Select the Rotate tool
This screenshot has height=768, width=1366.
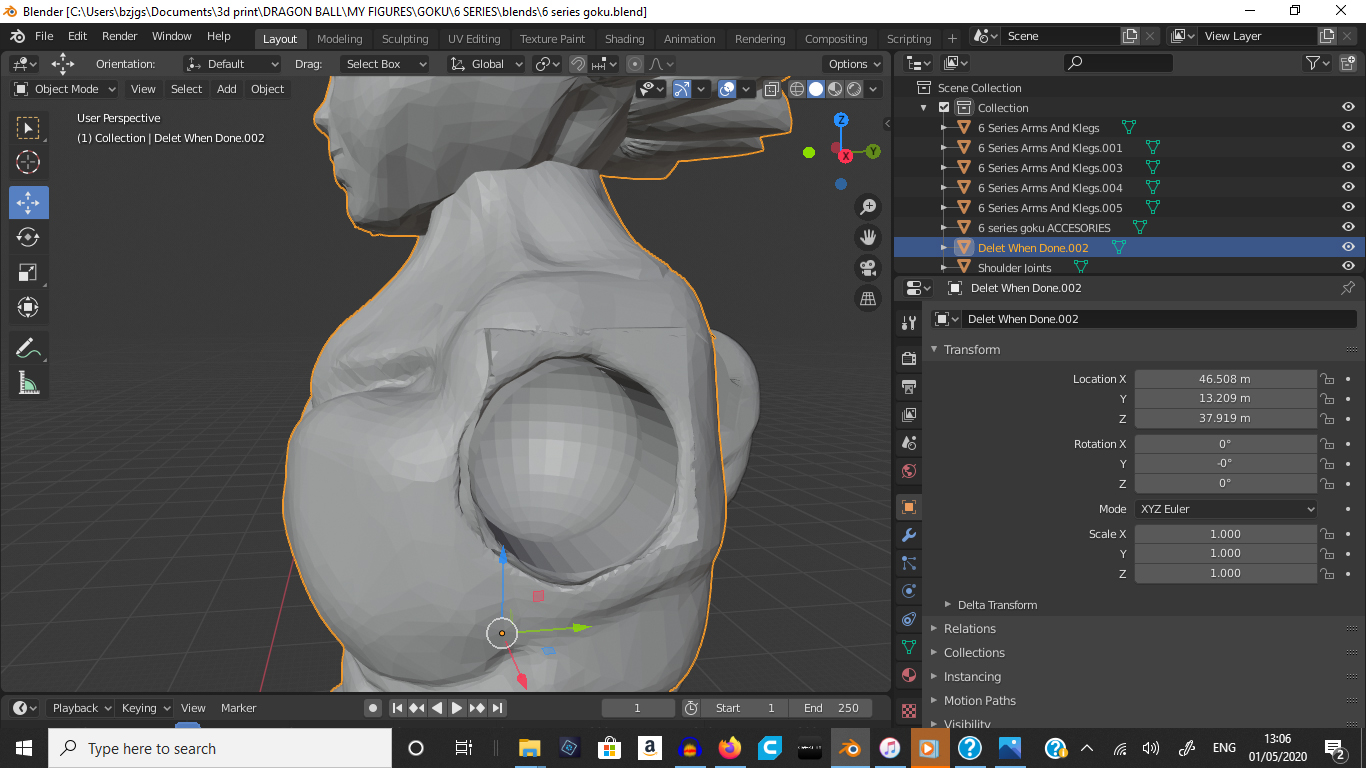tap(28, 237)
